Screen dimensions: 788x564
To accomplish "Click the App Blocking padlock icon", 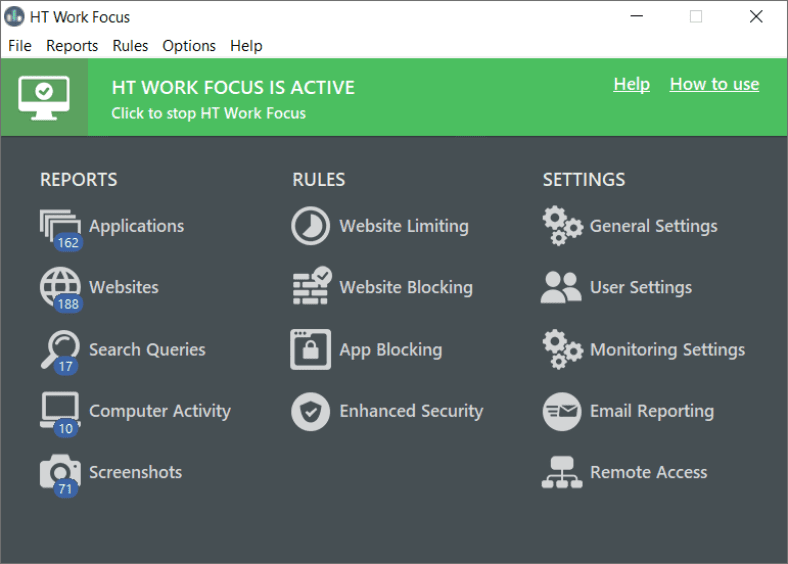I will 311,349.
